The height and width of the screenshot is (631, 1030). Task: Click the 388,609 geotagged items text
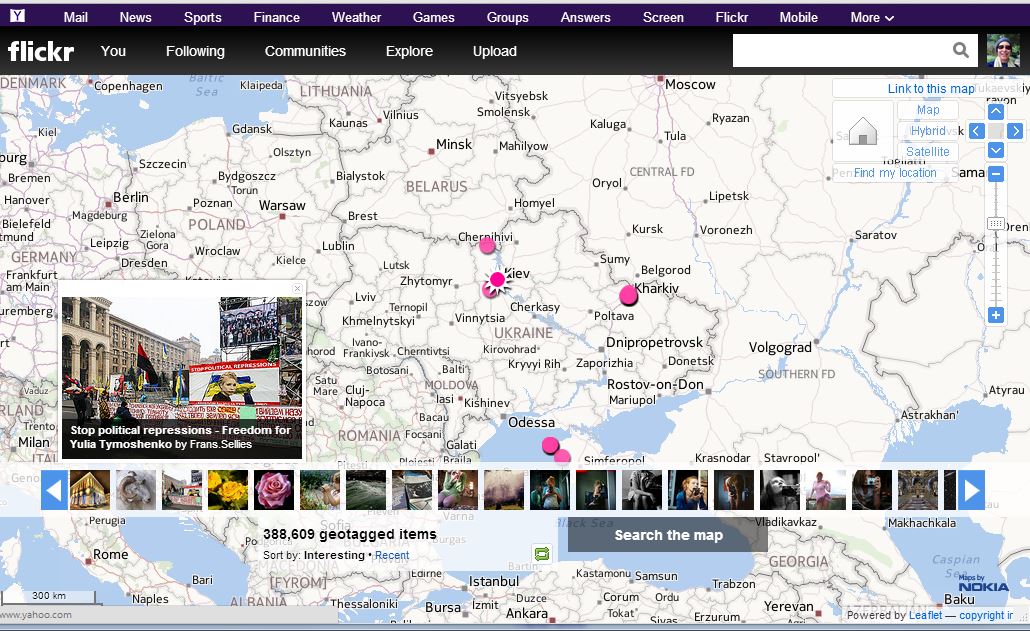pos(349,534)
